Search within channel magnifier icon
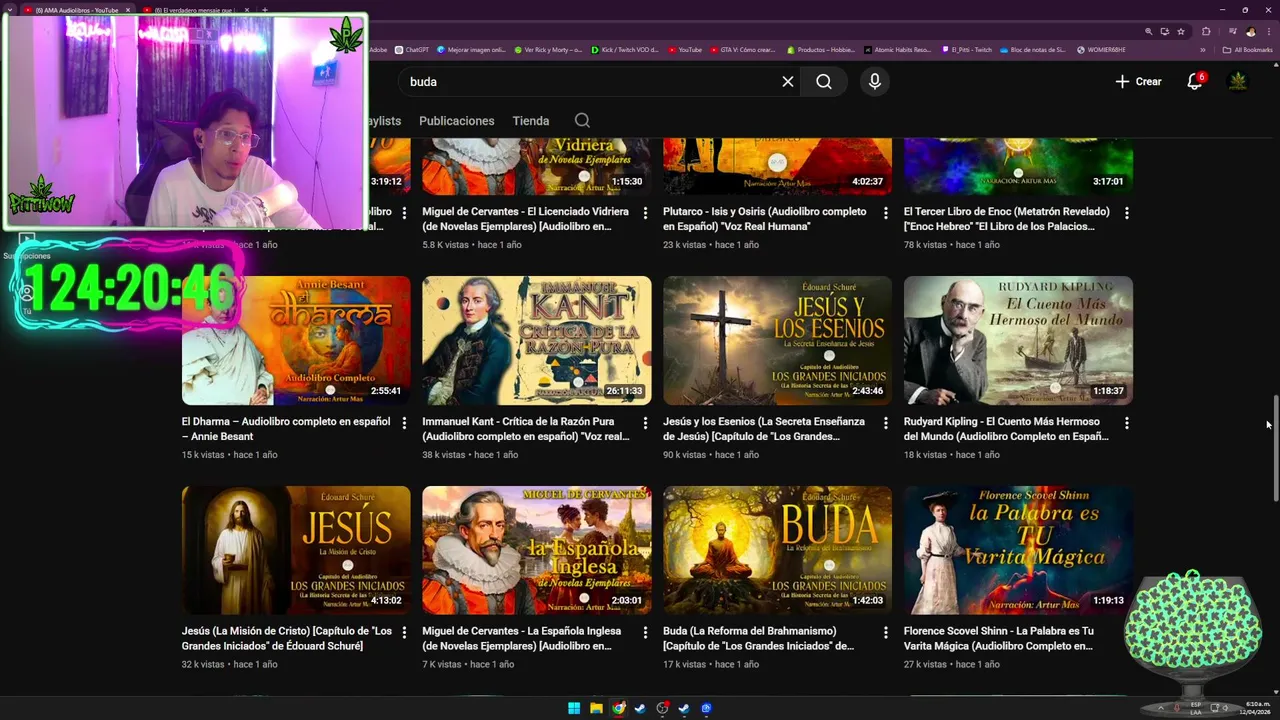This screenshot has width=1280, height=720. [x=582, y=121]
